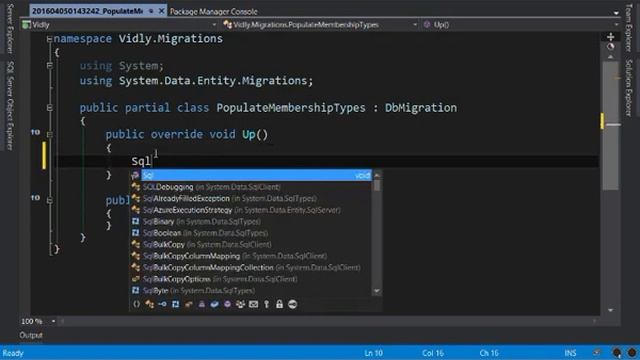Click the no-entry circle filter icon

coord(292,304)
